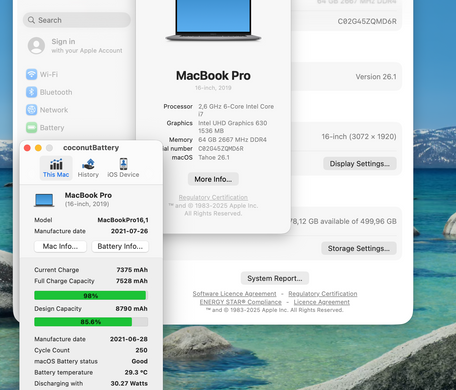This screenshot has width=456, height=390.
Task: Close the coconutBattery window
Action: pyautogui.click(x=27, y=148)
